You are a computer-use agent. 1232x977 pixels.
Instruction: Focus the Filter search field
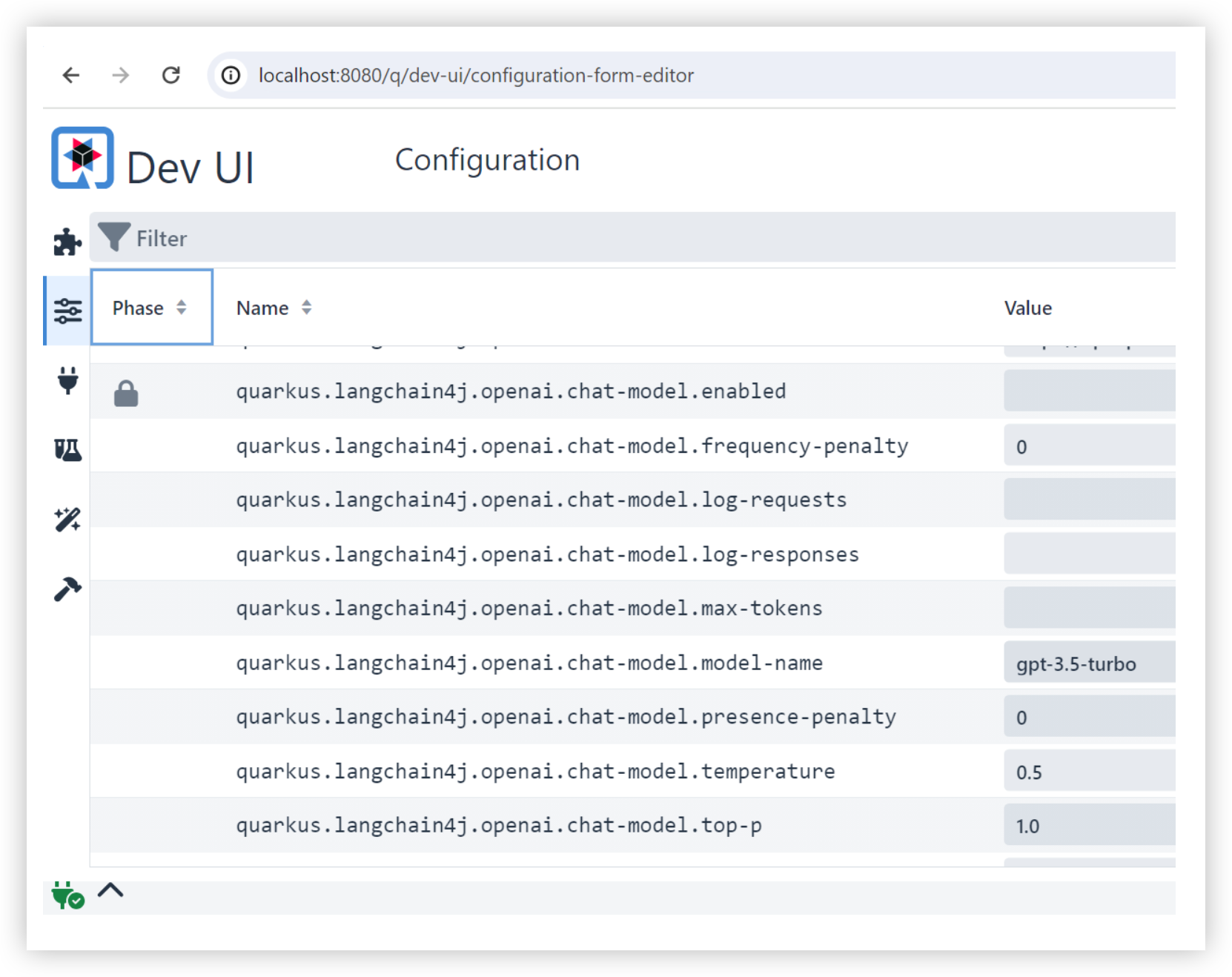[633, 237]
